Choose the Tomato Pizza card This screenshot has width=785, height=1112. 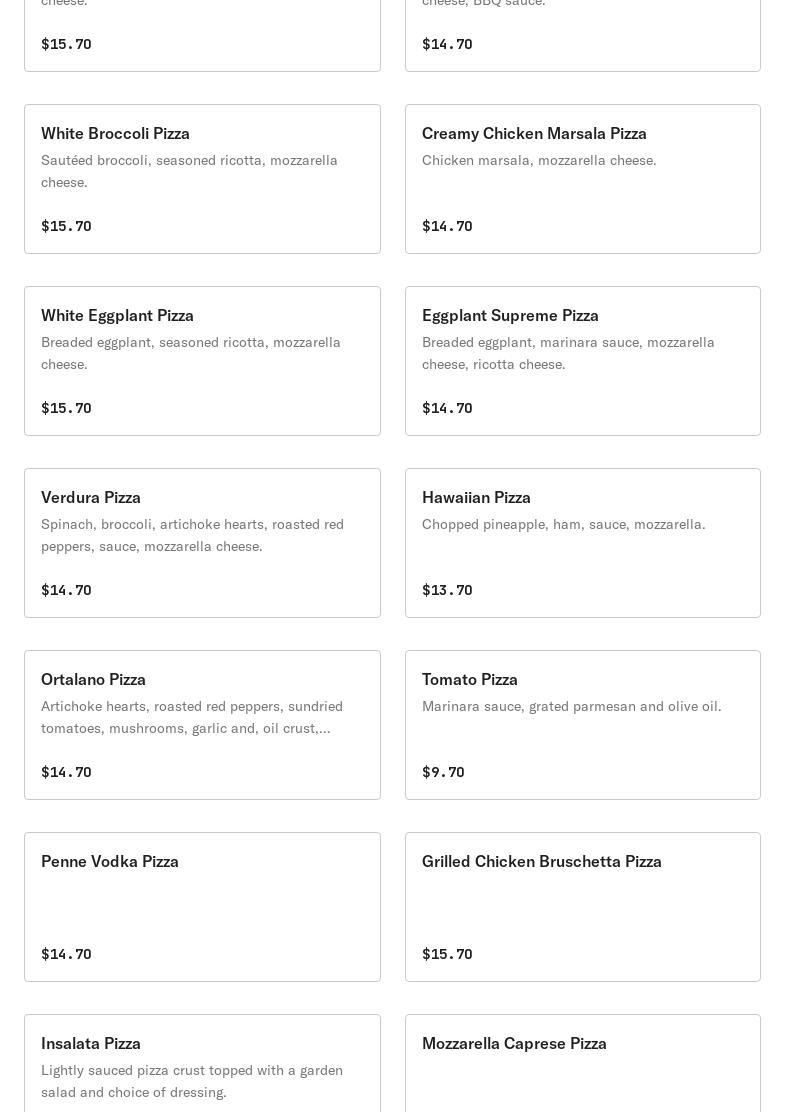tap(582, 725)
